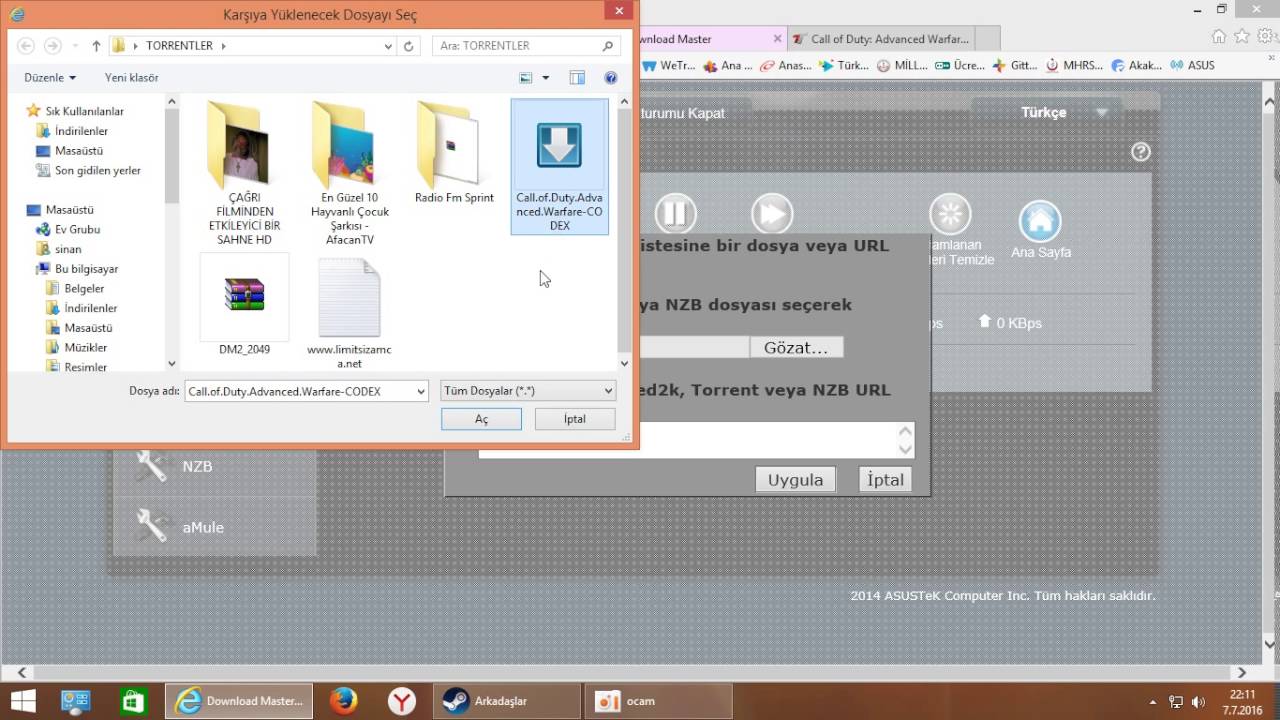Open the Türkçe language dropdown
The image size is (1280, 720).
1100,113
